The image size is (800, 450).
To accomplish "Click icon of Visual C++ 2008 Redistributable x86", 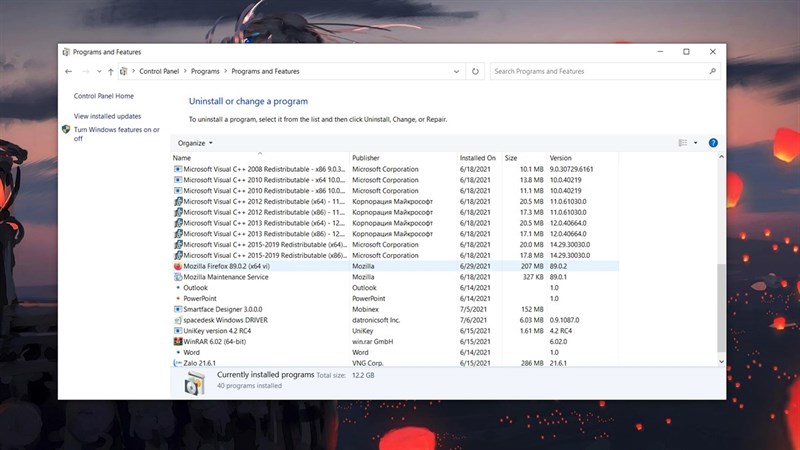I will tap(178, 169).
